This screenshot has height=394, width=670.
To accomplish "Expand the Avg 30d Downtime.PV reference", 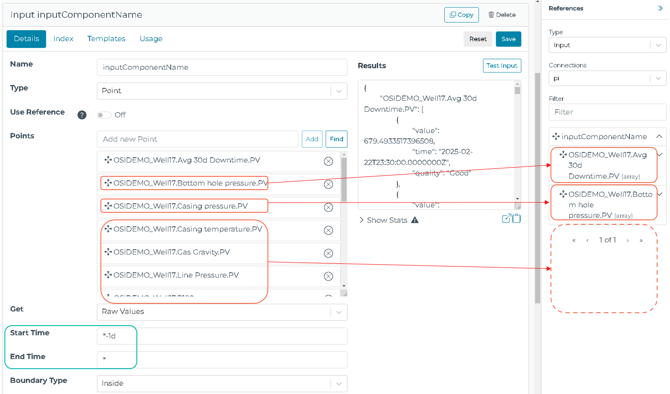I will coord(660,154).
